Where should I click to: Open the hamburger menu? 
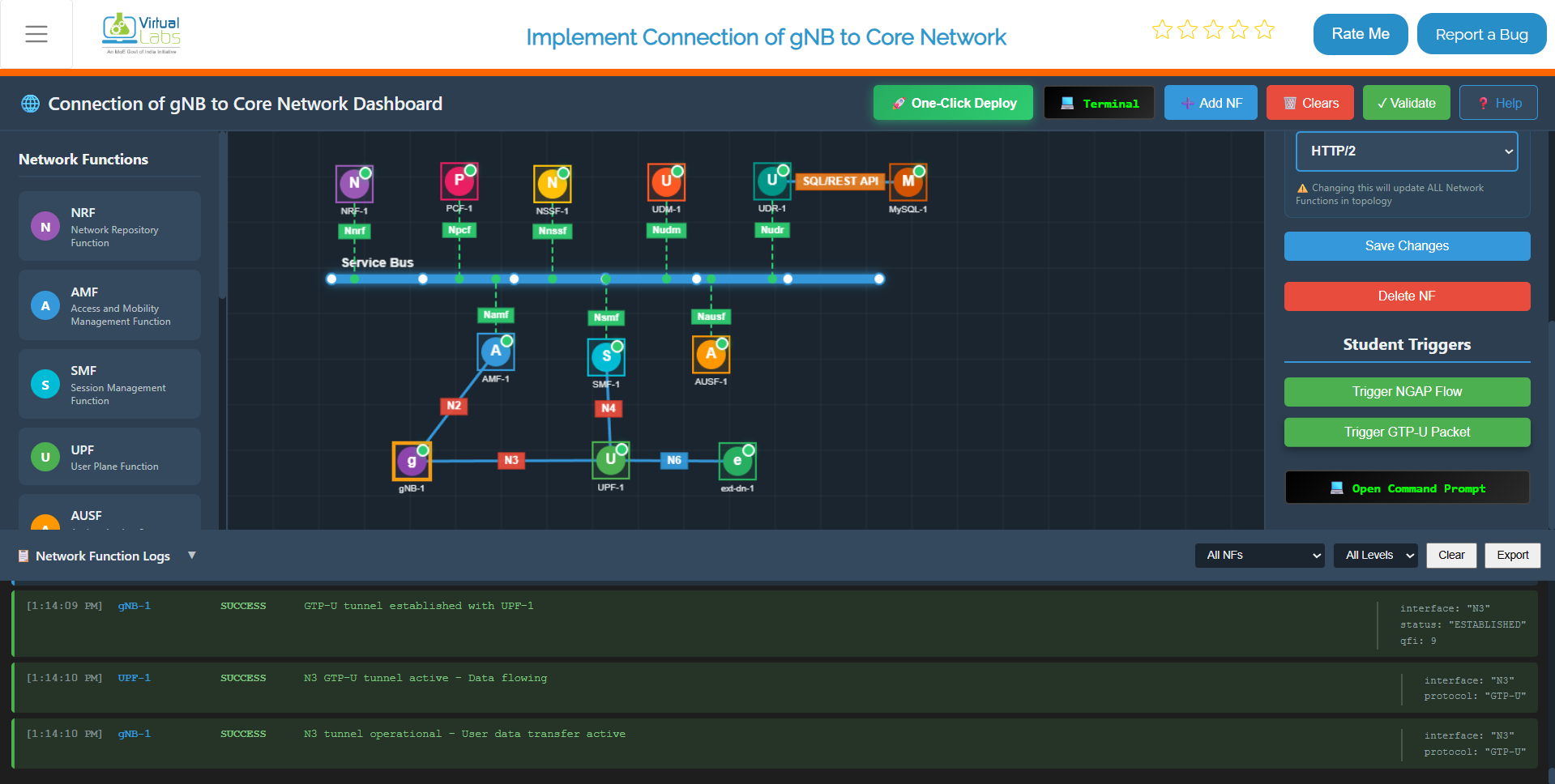click(36, 34)
